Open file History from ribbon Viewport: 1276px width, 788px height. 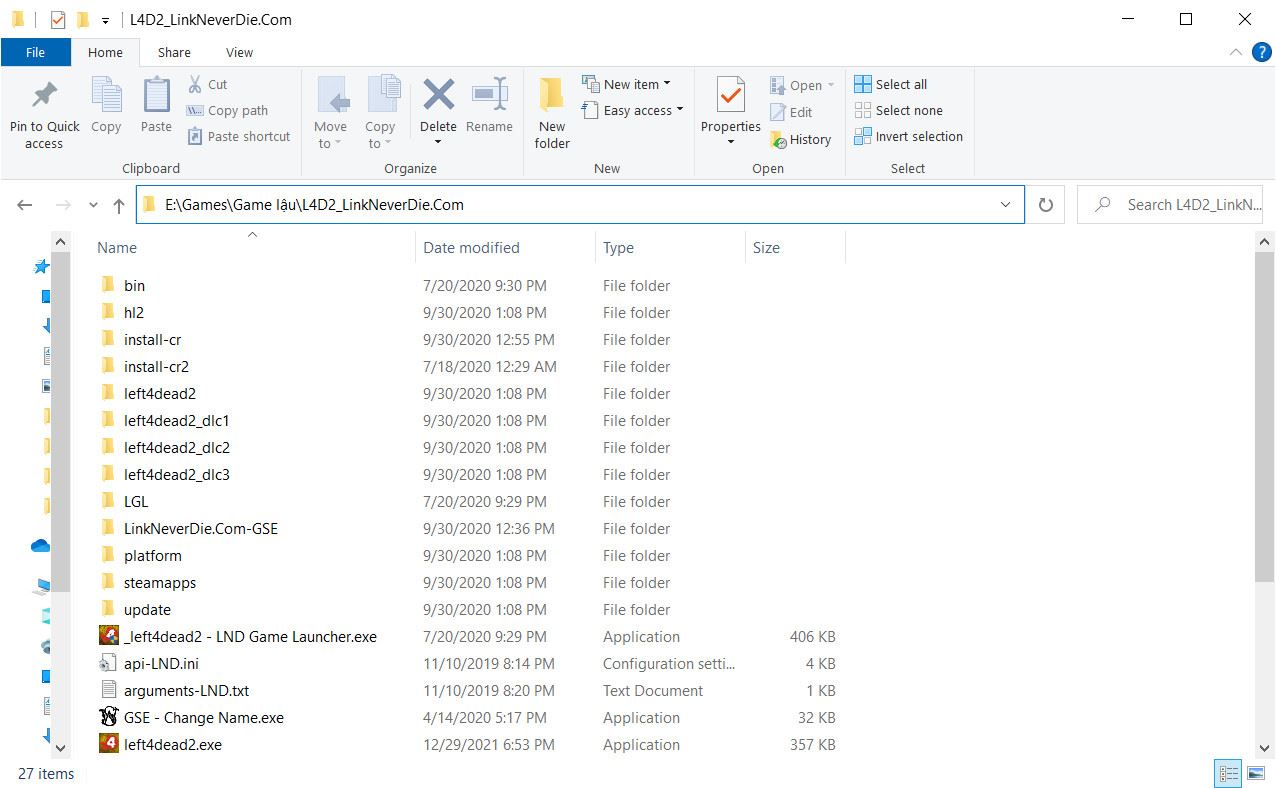800,139
